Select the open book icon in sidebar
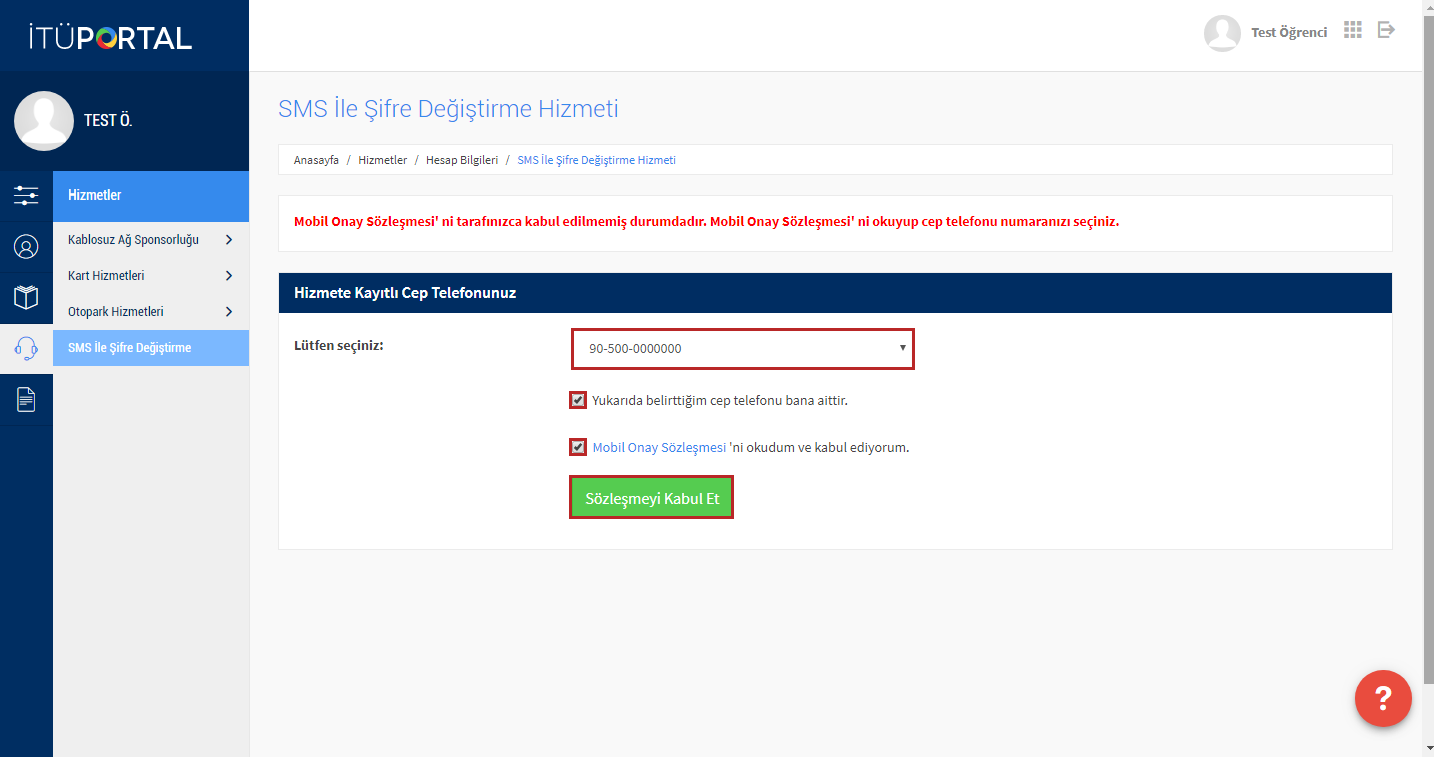The width and height of the screenshot is (1434, 757). [26, 297]
